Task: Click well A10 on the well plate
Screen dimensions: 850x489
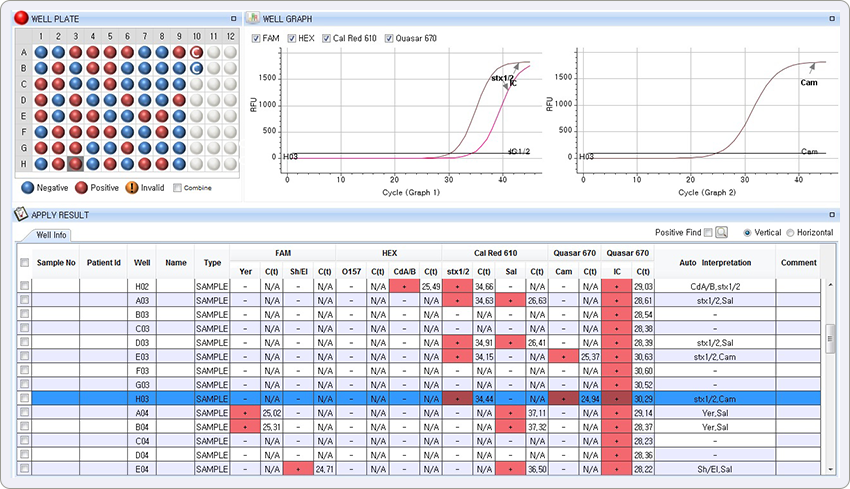Action: [197, 52]
